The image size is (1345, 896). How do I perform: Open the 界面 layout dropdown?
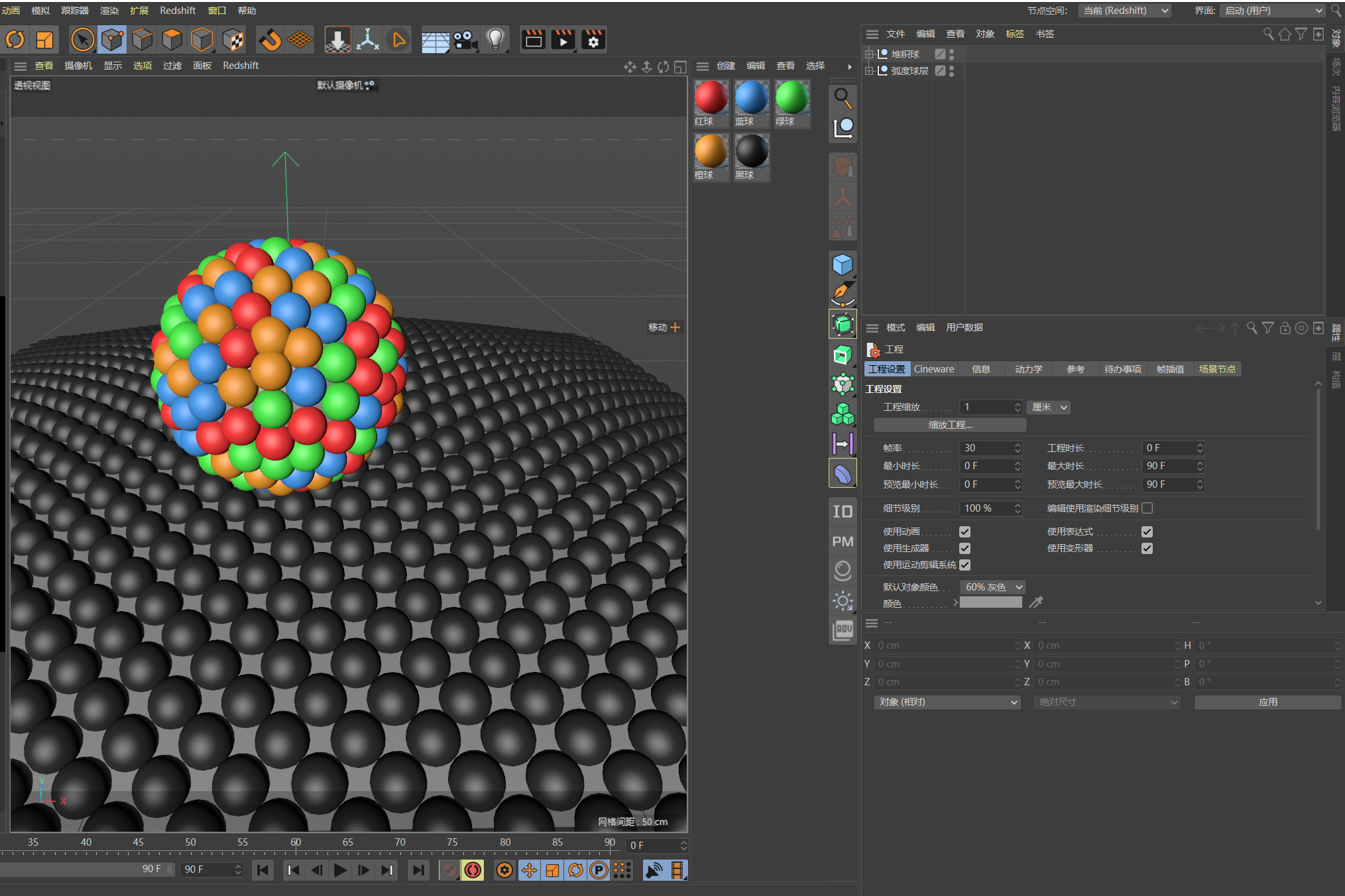point(1272,11)
